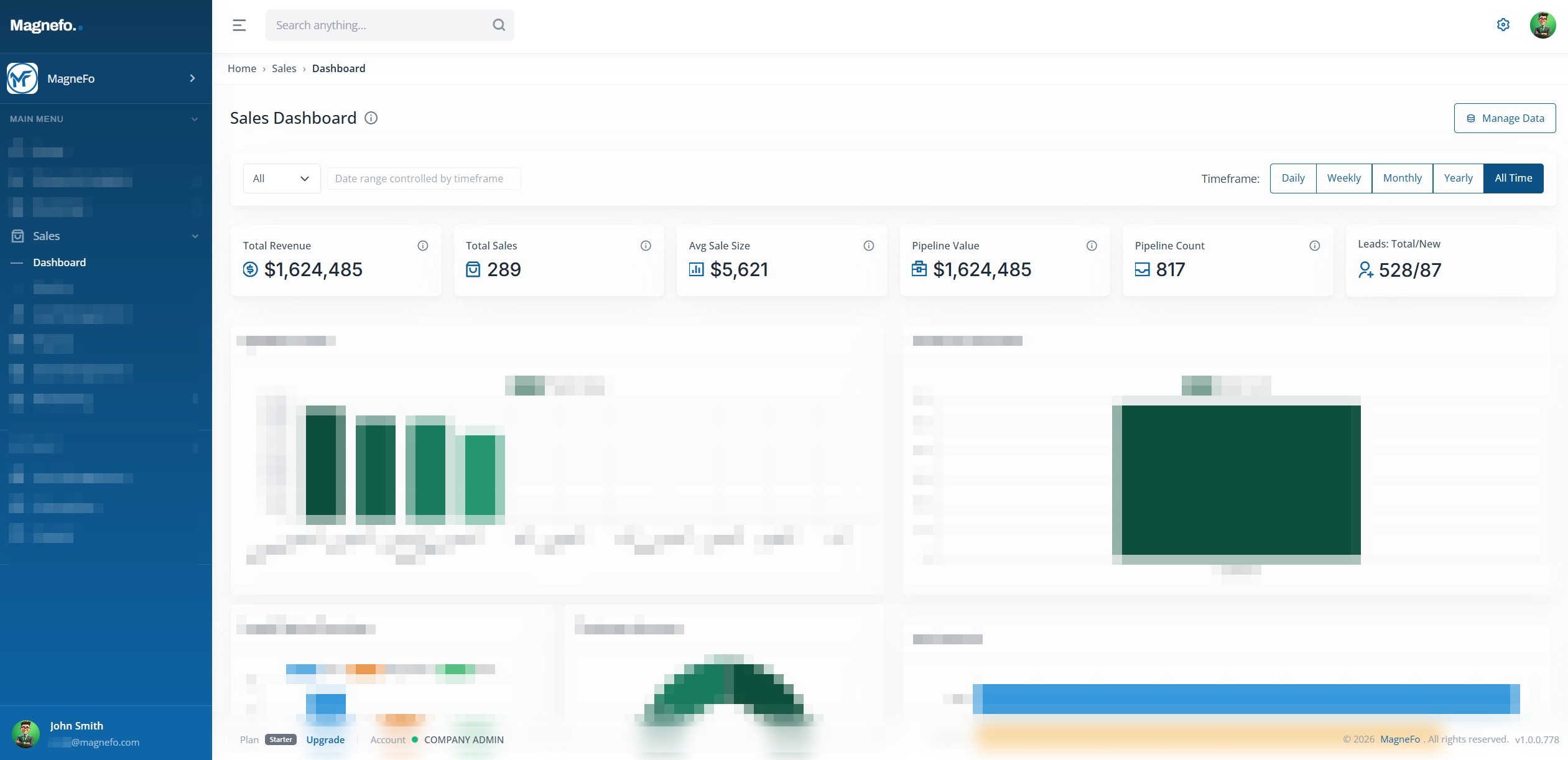Open Dashboard item in sidebar
Viewport: 1568px width, 760px height.
click(x=60, y=262)
